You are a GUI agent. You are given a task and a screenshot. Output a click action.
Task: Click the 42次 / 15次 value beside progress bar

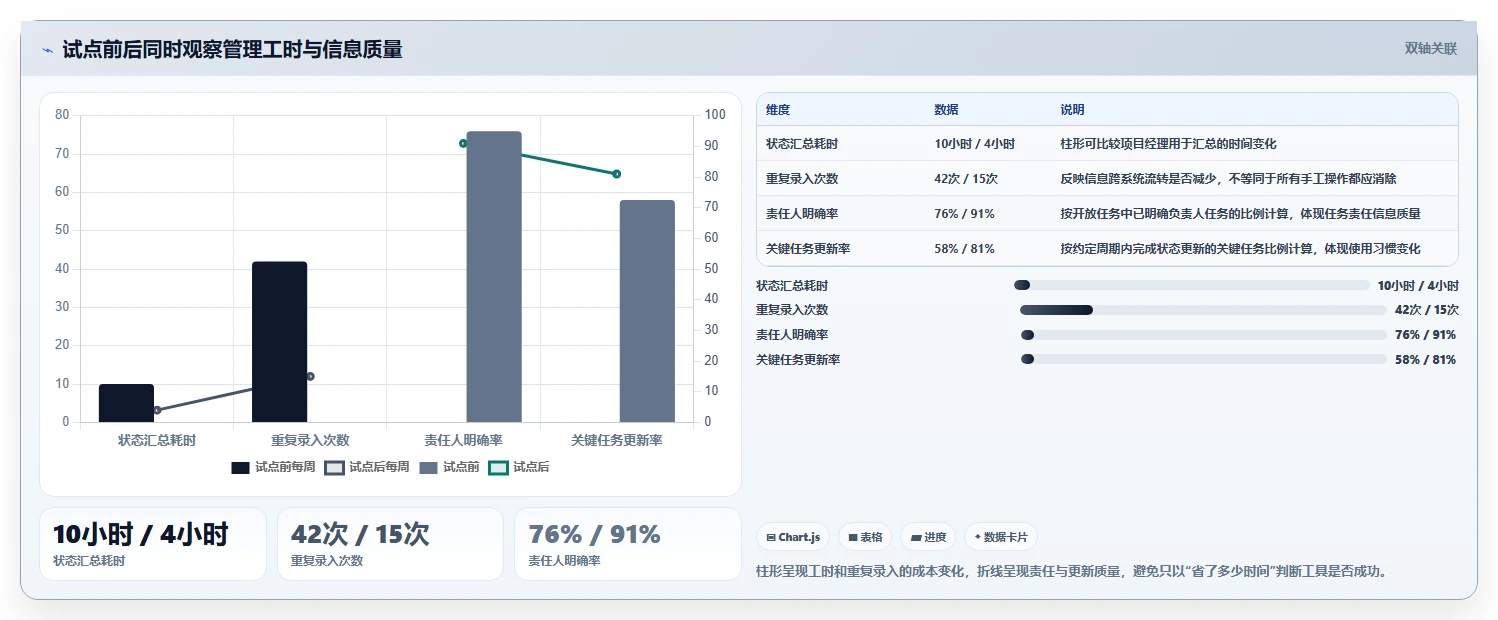click(1426, 310)
